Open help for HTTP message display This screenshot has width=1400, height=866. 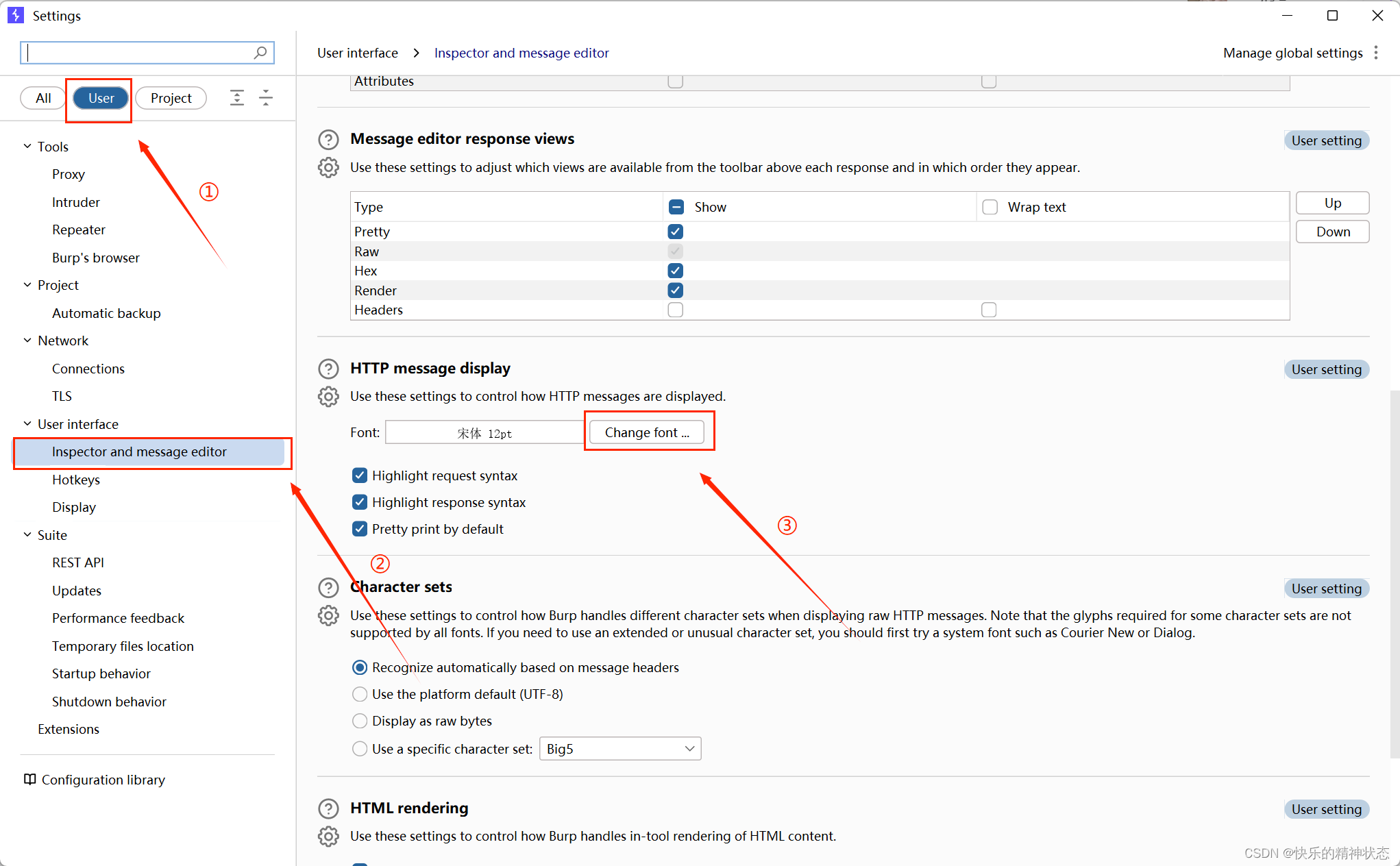(328, 369)
